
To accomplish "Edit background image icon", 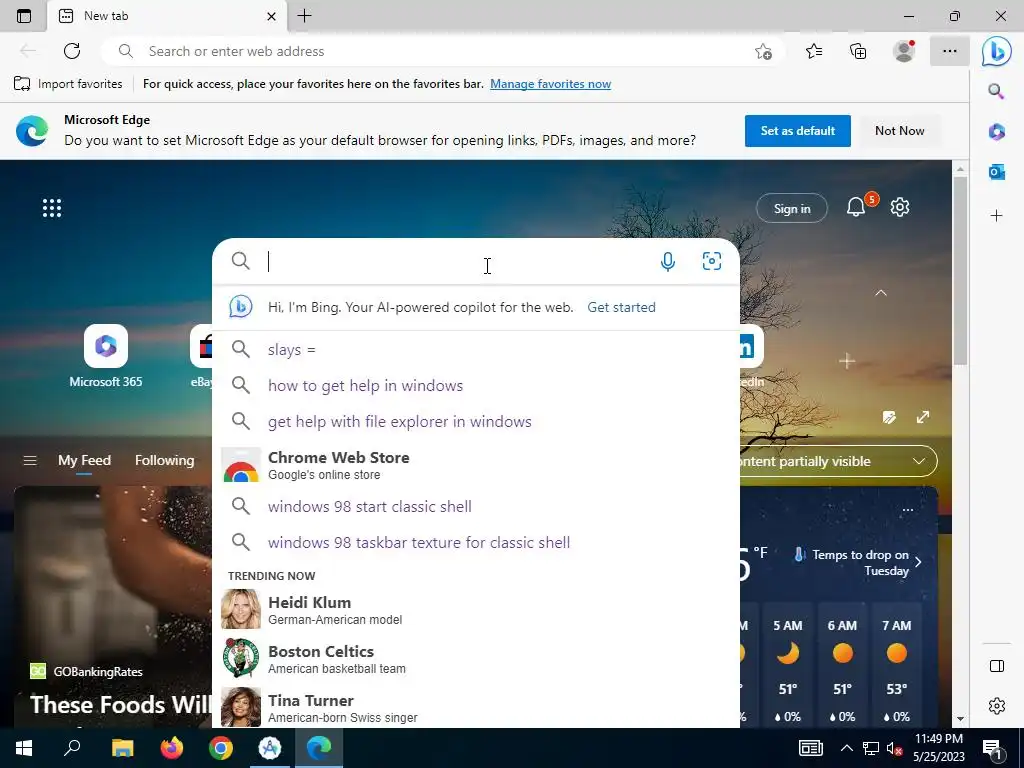I will [889, 417].
